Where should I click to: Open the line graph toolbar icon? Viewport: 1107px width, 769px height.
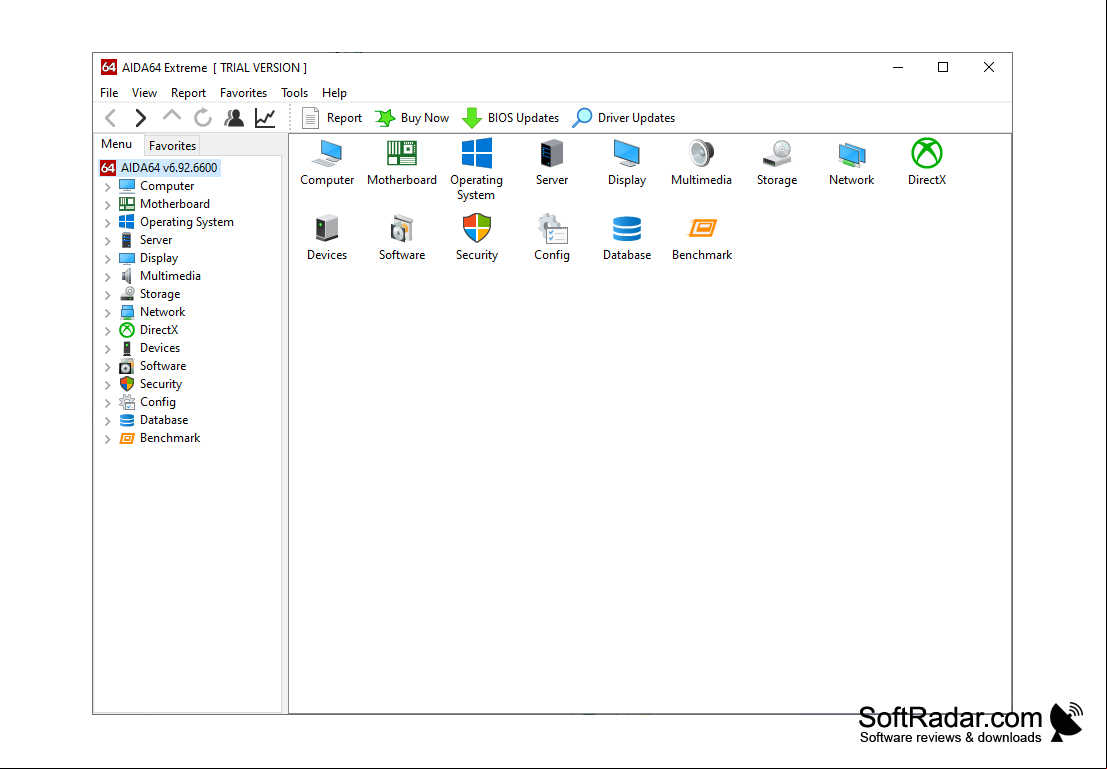pos(265,118)
